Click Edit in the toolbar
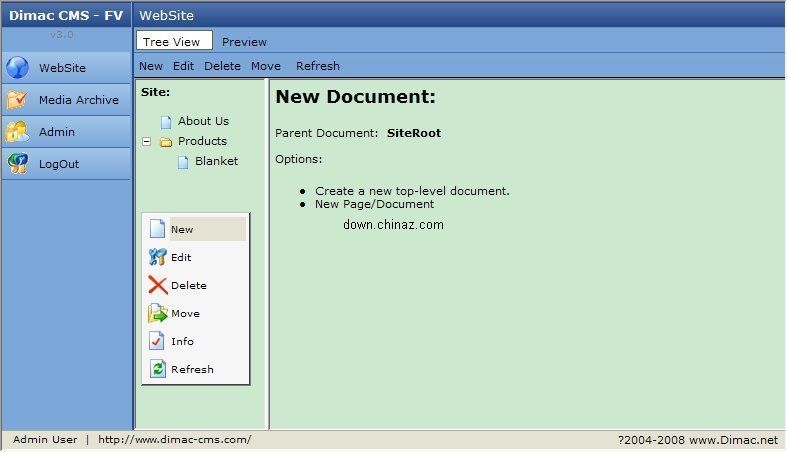The height and width of the screenshot is (452, 787). click(x=183, y=66)
